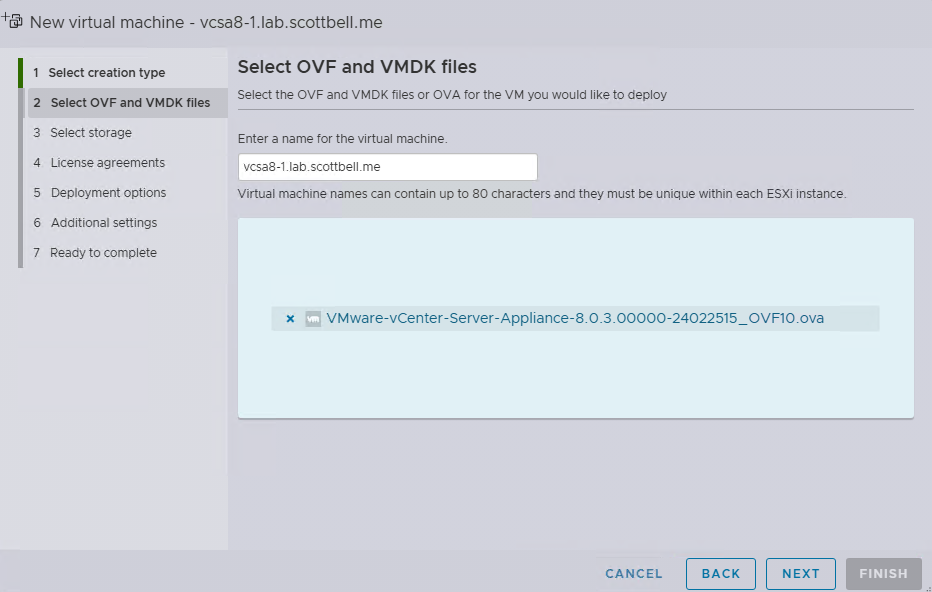Viewport: 932px width, 592px height.
Task: Select step 2 Select OVF and VMDK files
Action: click(130, 103)
